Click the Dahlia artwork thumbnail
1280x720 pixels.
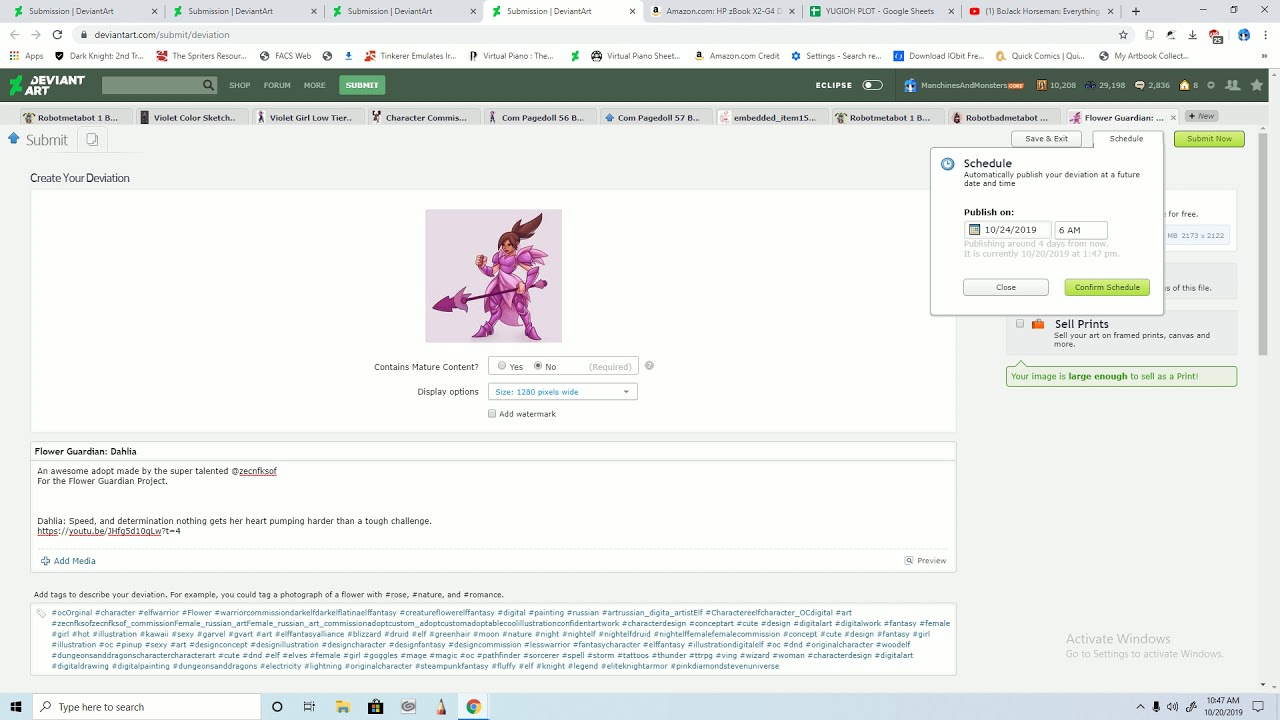click(493, 276)
